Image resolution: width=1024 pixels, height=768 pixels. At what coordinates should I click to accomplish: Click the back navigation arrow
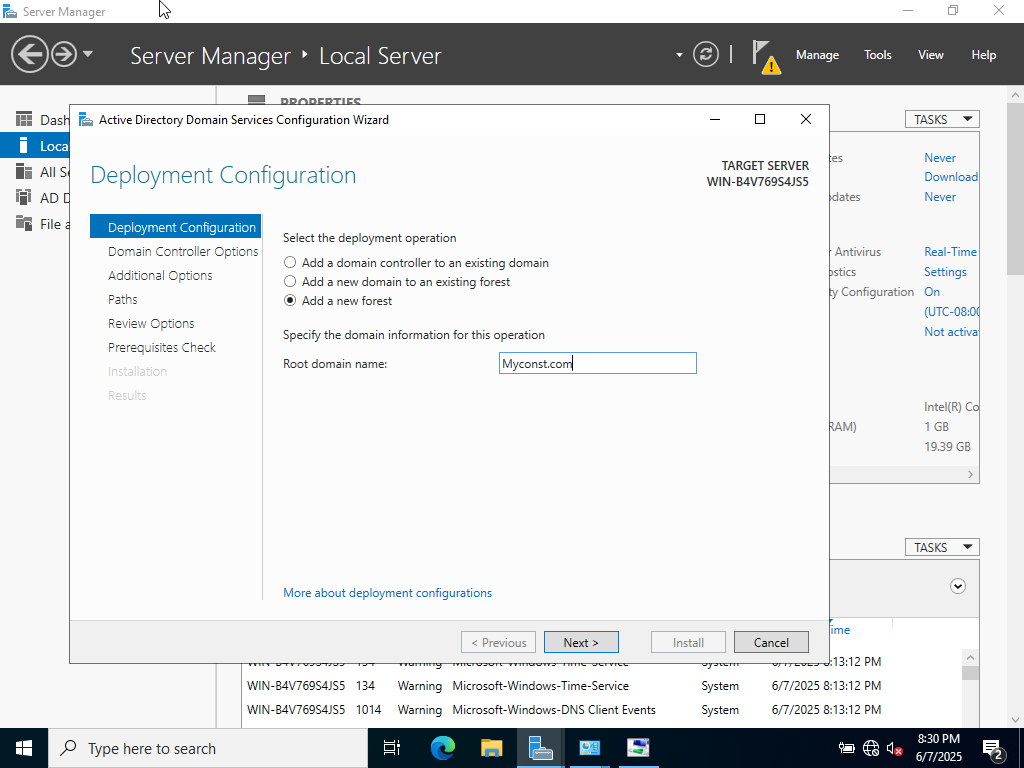30,53
